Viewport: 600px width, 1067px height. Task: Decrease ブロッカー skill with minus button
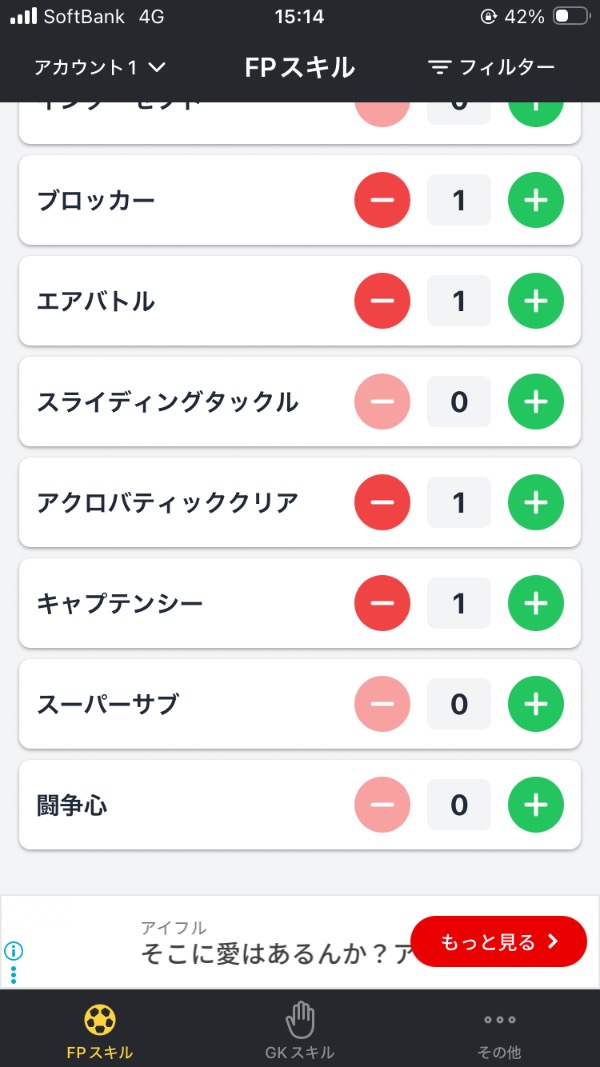[382, 200]
